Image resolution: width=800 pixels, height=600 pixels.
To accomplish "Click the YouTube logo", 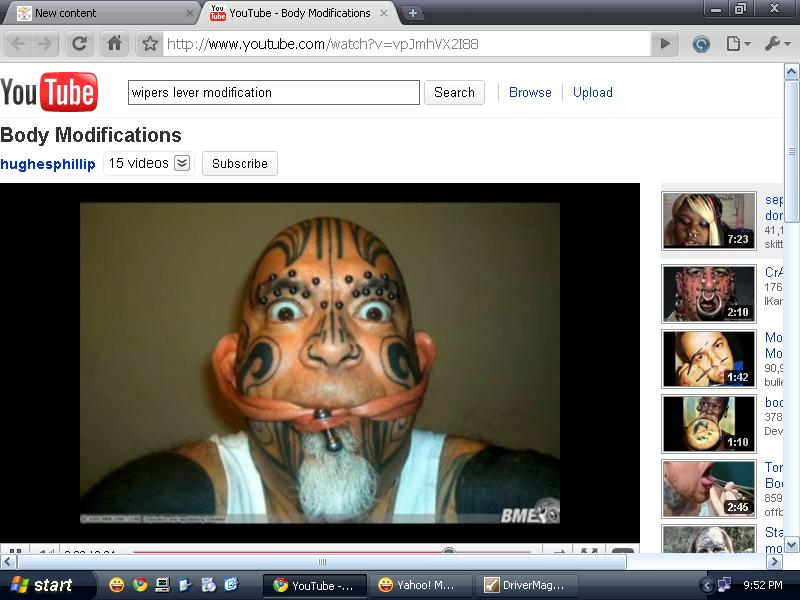I will (49, 92).
